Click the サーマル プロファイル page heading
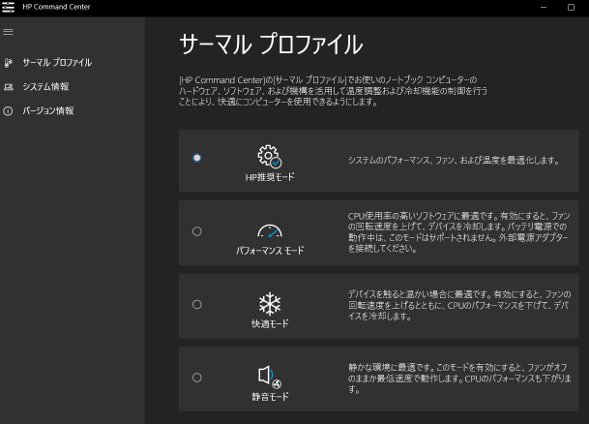Viewport: 589px width, 424px height. (271, 44)
